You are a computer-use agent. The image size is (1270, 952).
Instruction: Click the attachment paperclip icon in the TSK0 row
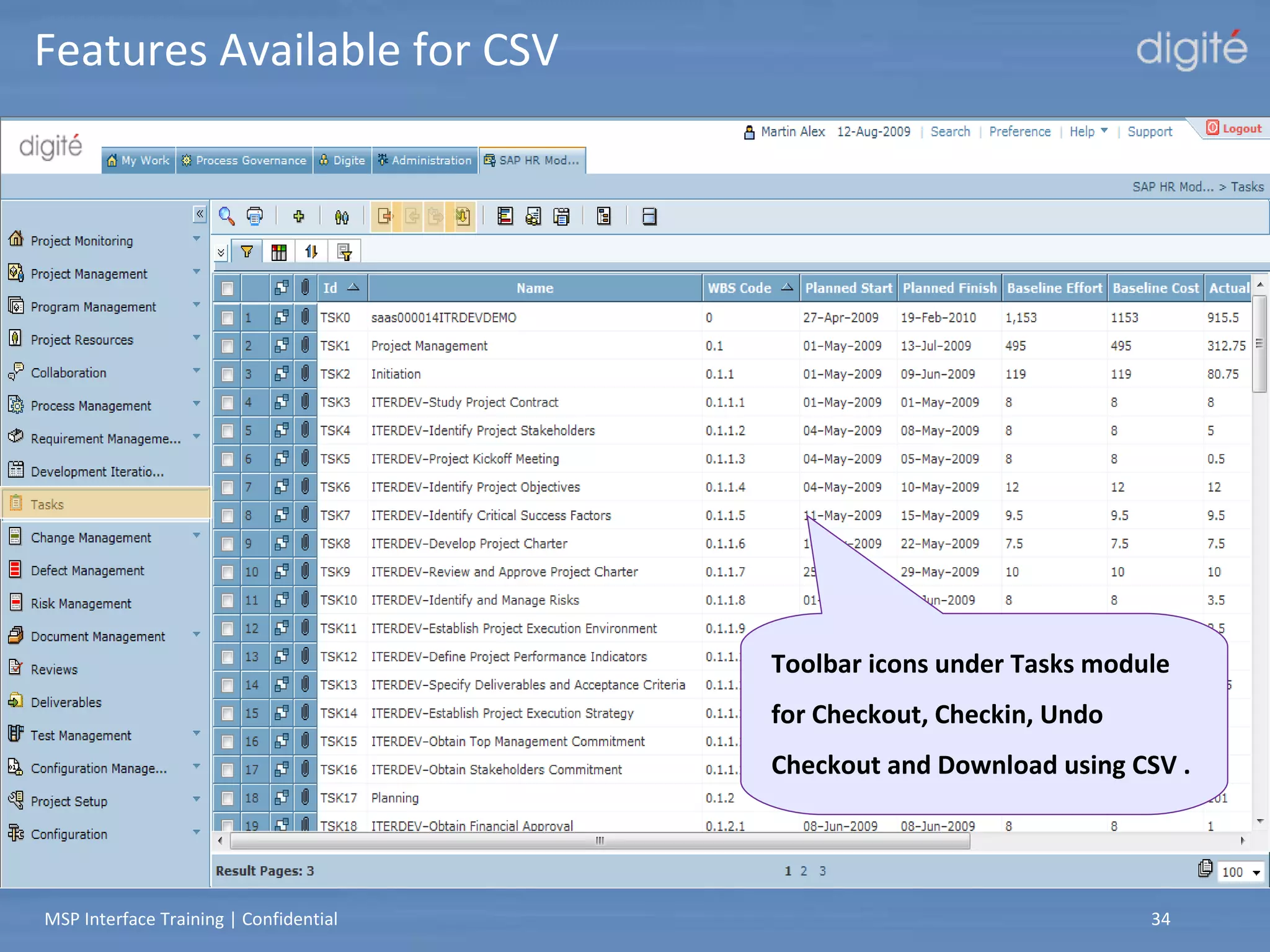[x=305, y=317]
